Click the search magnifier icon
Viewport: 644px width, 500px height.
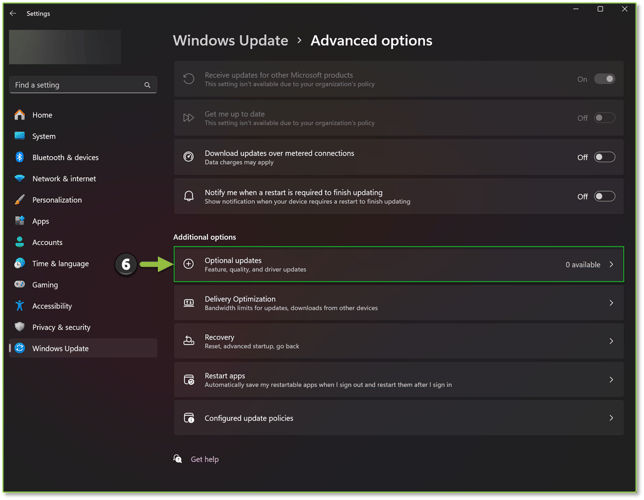coord(147,85)
